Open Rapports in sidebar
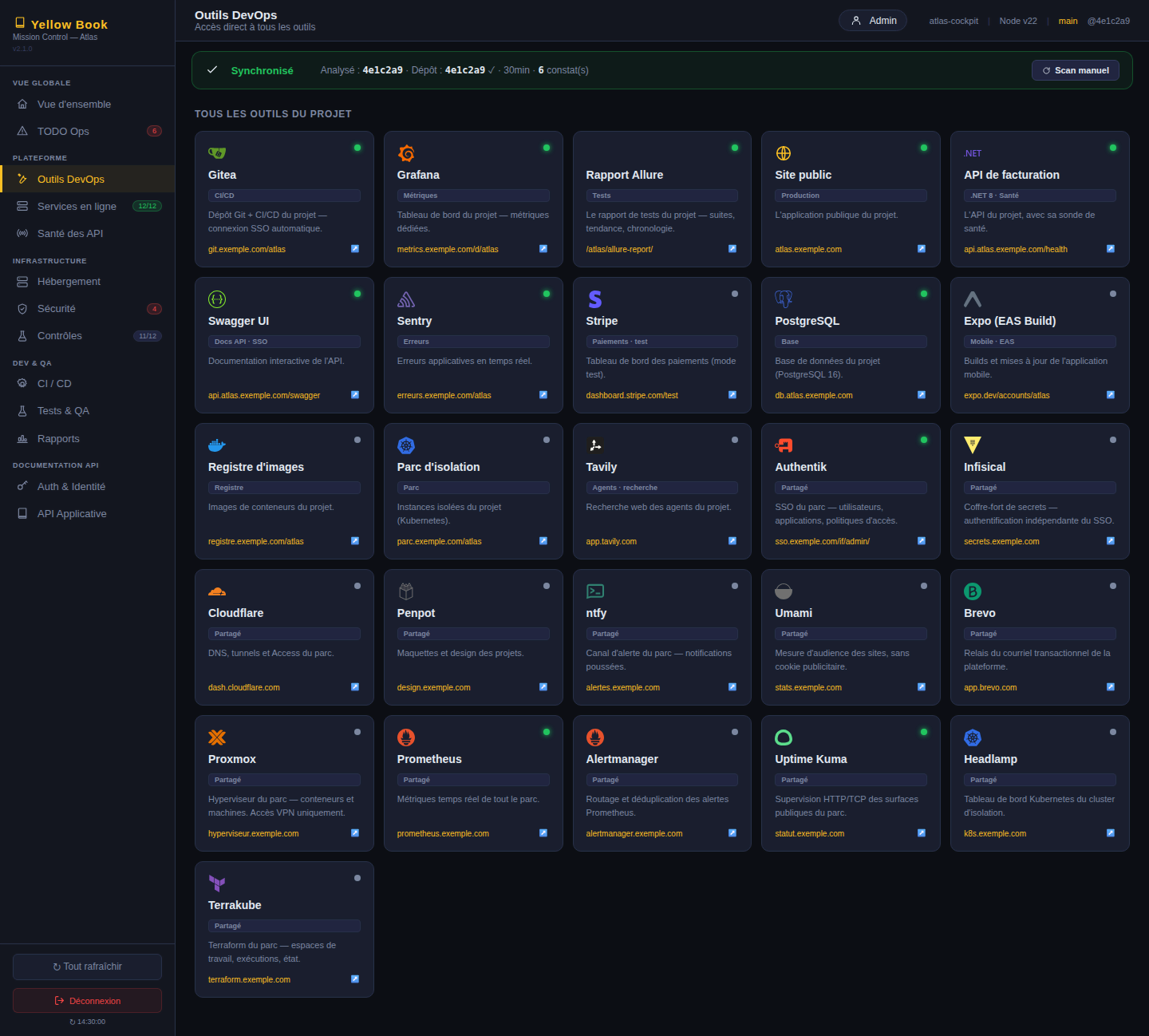The width and height of the screenshot is (1149, 1036). click(88, 438)
